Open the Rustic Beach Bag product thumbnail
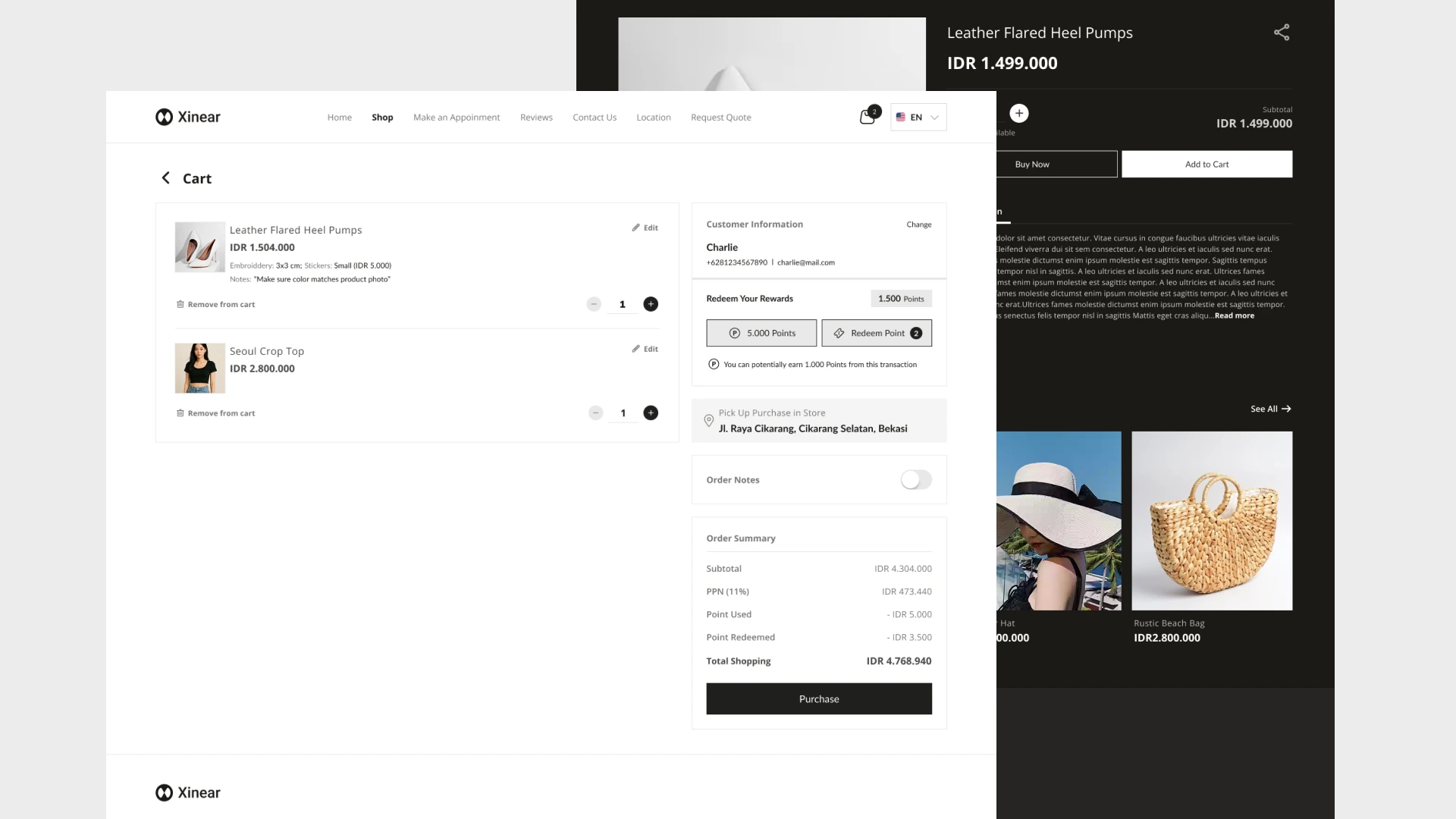Image resolution: width=1456 pixels, height=819 pixels. 1212,521
